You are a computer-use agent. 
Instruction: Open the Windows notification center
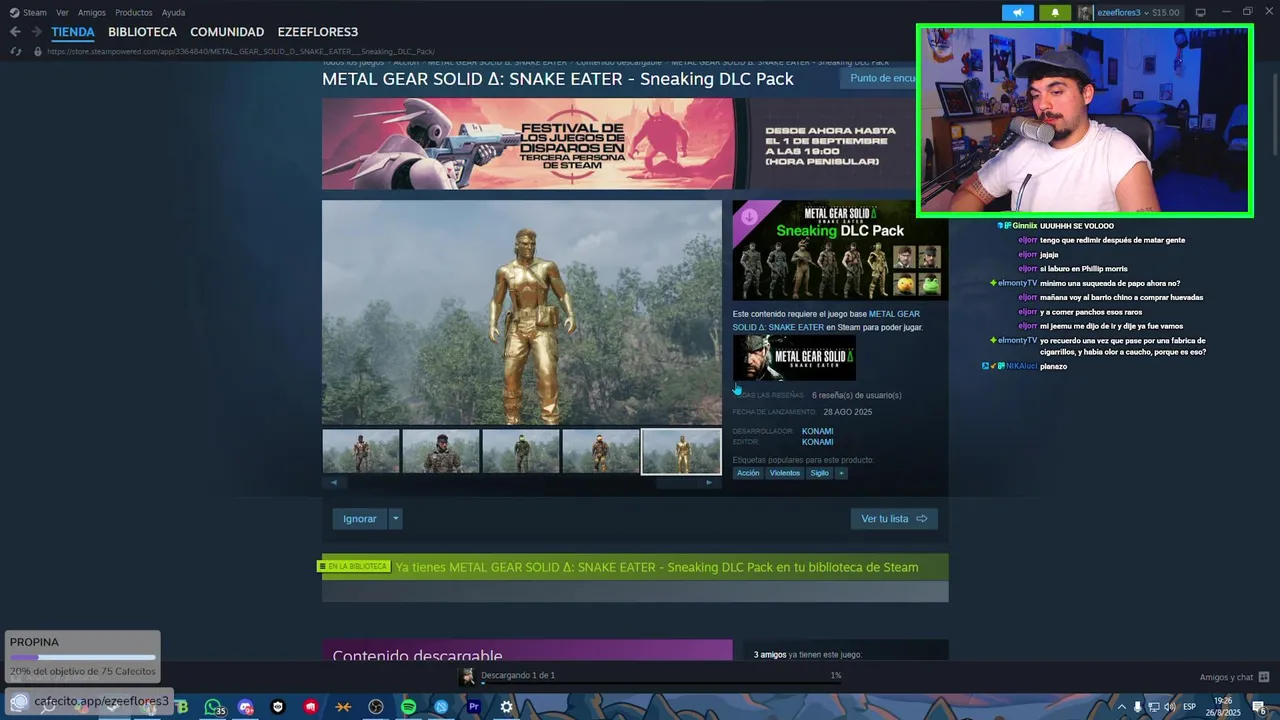[x=1259, y=707]
